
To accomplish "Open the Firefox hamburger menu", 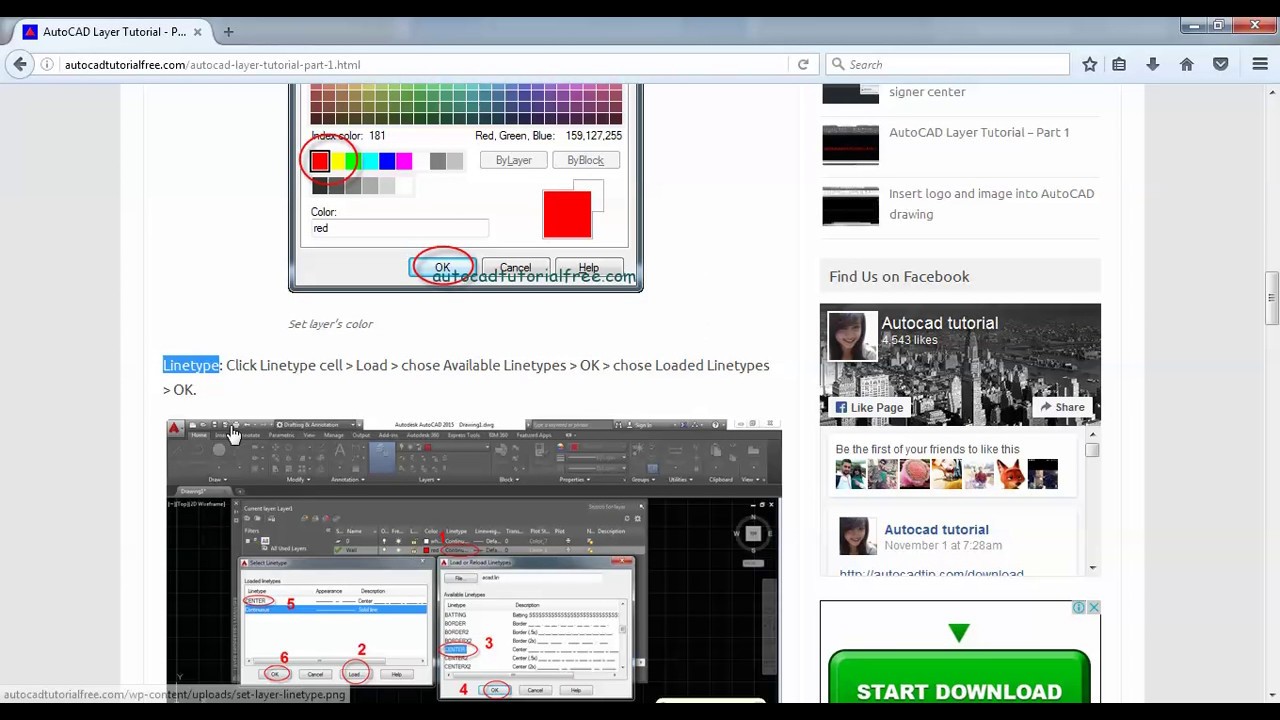I will point(1260,64).
